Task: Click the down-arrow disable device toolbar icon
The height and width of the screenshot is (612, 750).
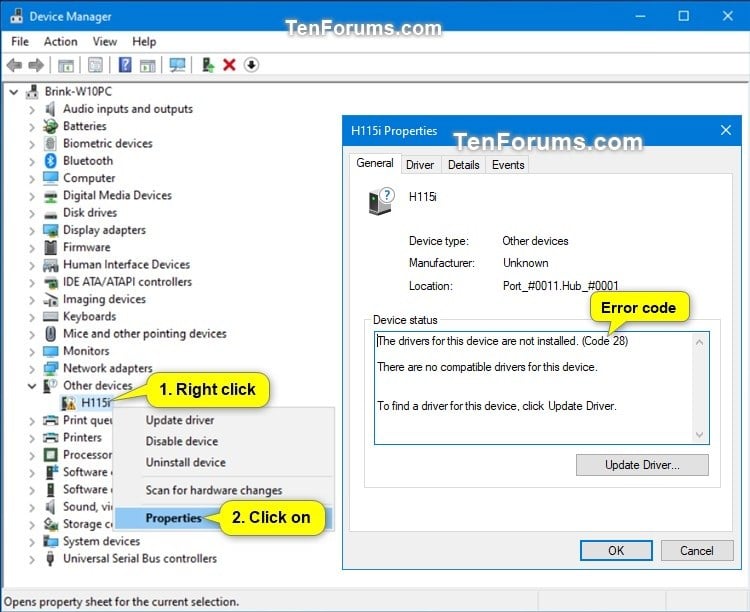Action: click(251, 65)
